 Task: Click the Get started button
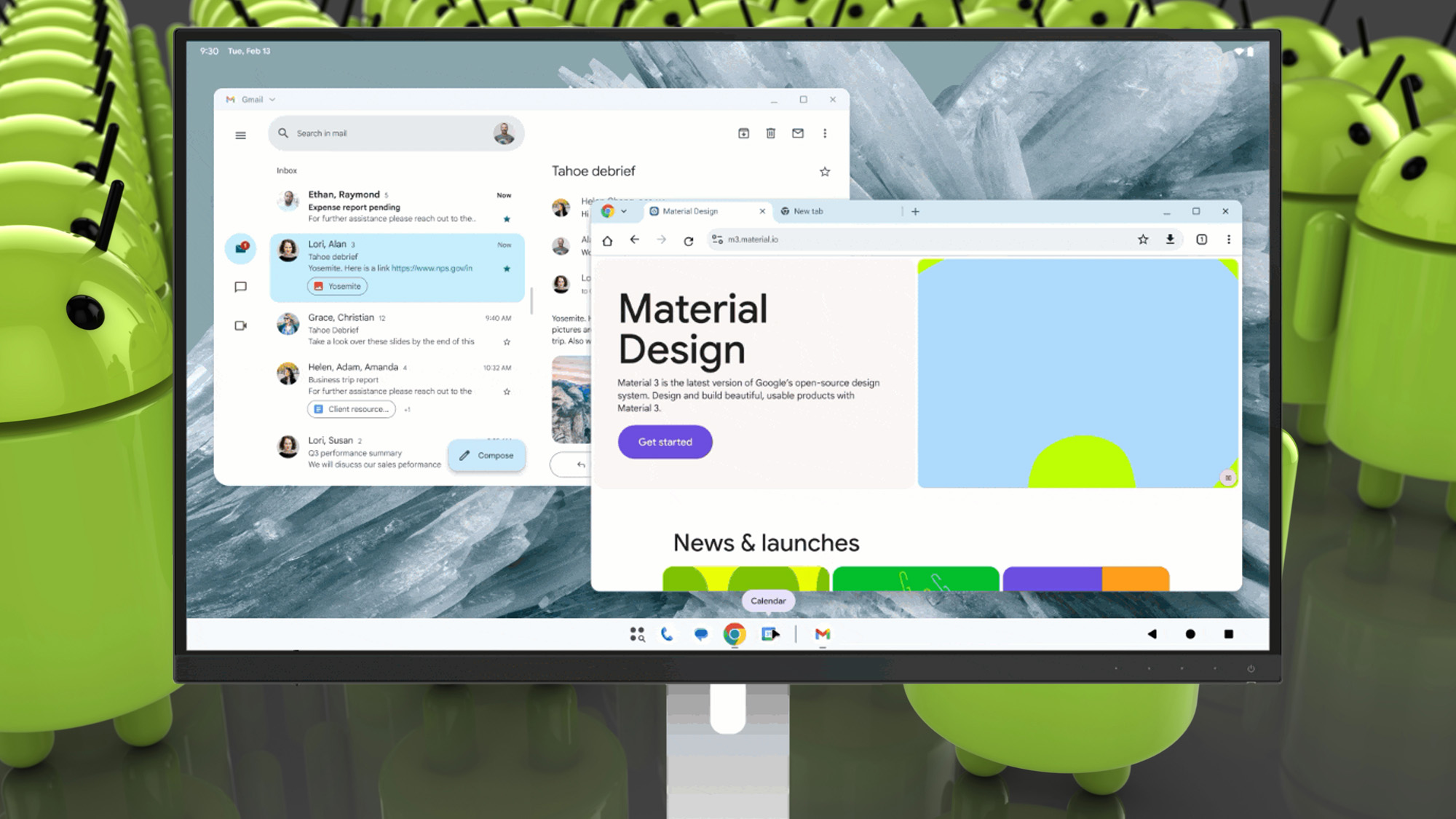665,442
